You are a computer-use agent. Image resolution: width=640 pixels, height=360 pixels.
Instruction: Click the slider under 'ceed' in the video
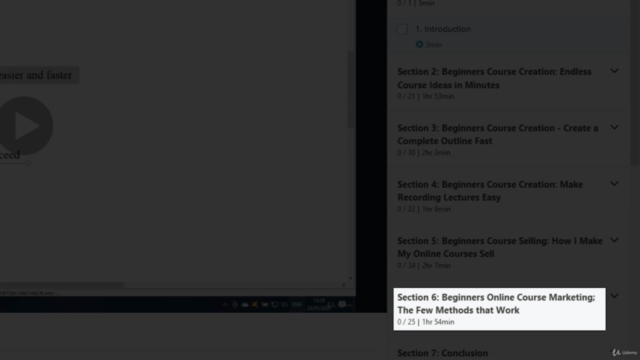pos(15,163)
